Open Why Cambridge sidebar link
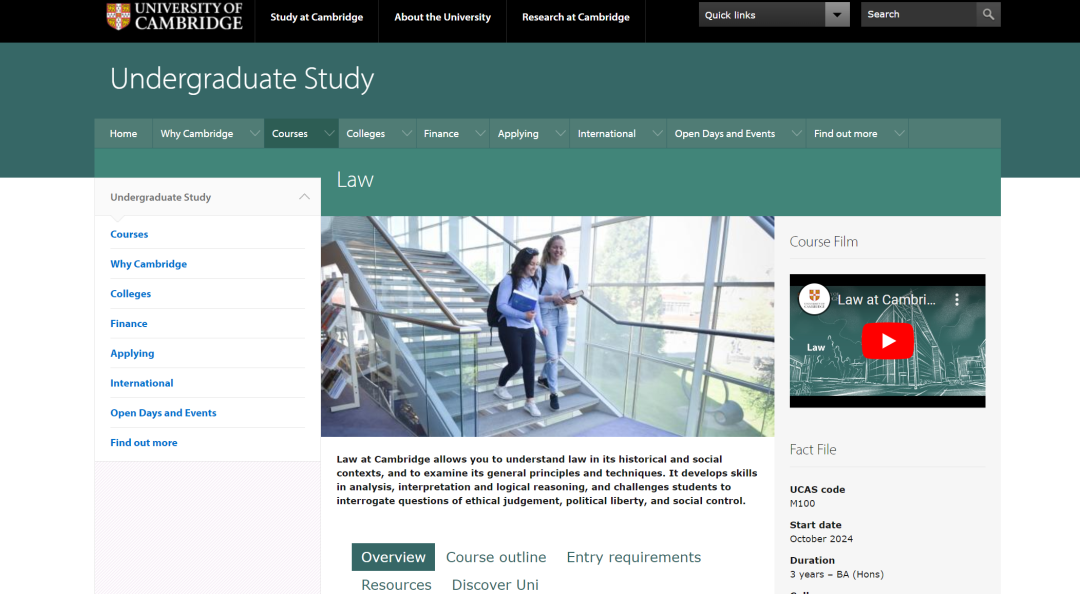This screenshot has width=1080, height=594. [149, 264]
